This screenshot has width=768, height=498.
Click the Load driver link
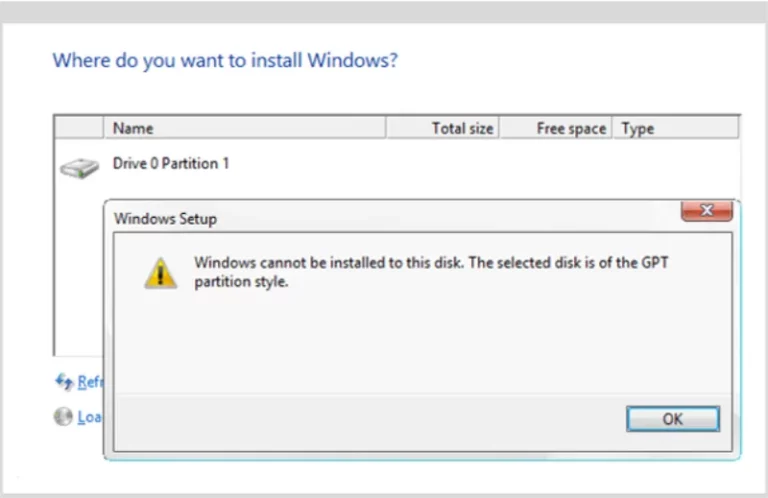point(90,417)
